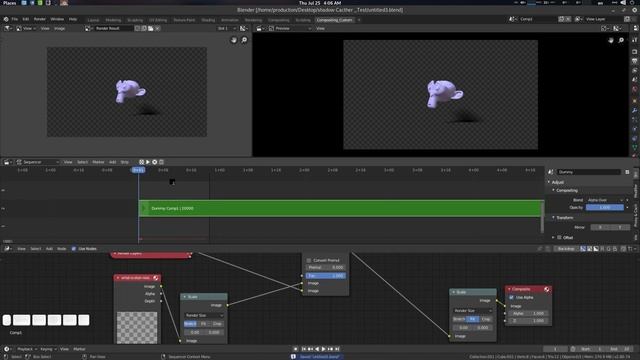This screenshot has width=640, height=360.
Task: Open the Image Editor's editor type selector icon
Action: point(8,29)
